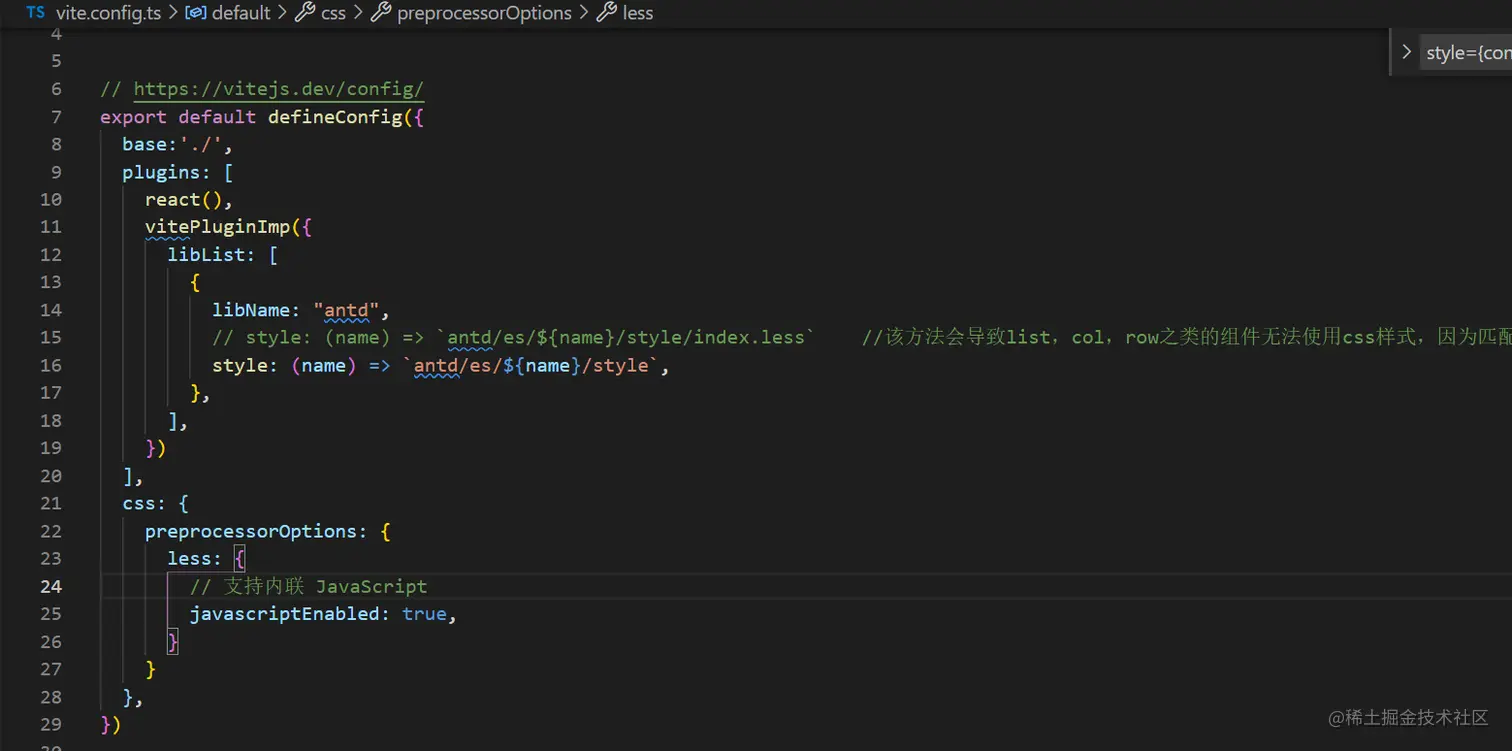This screenshot has height=751, width=1512.
Task: Select css in the breadcrumb bar
Action: [x=333, y=13]
